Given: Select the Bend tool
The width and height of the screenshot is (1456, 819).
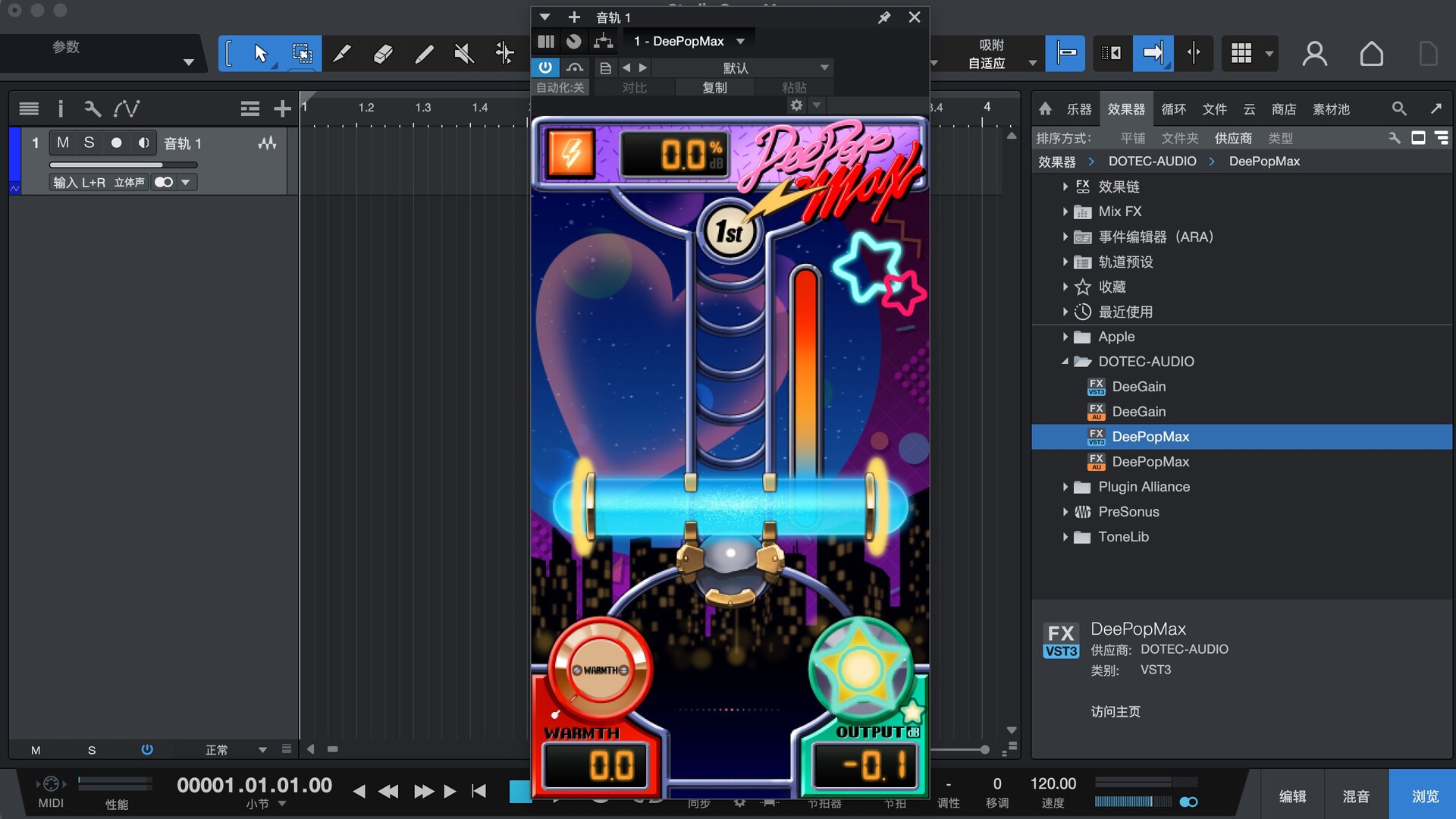Looking at the screenshot, I should click(504, 53).
